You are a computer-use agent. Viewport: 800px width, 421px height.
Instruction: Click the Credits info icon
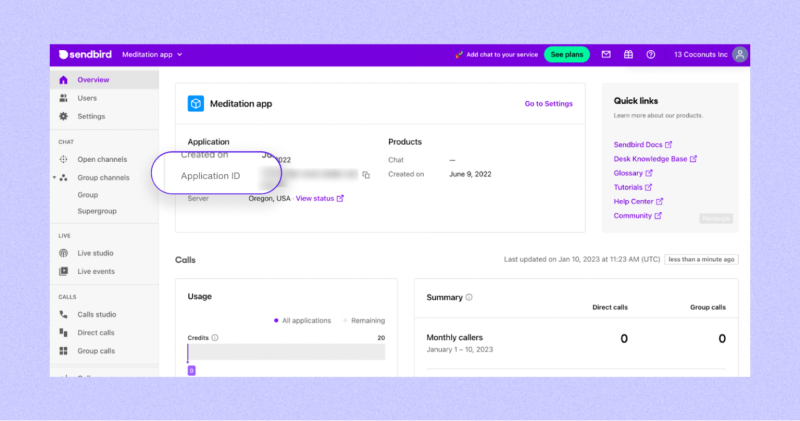[x=215, y=338]
